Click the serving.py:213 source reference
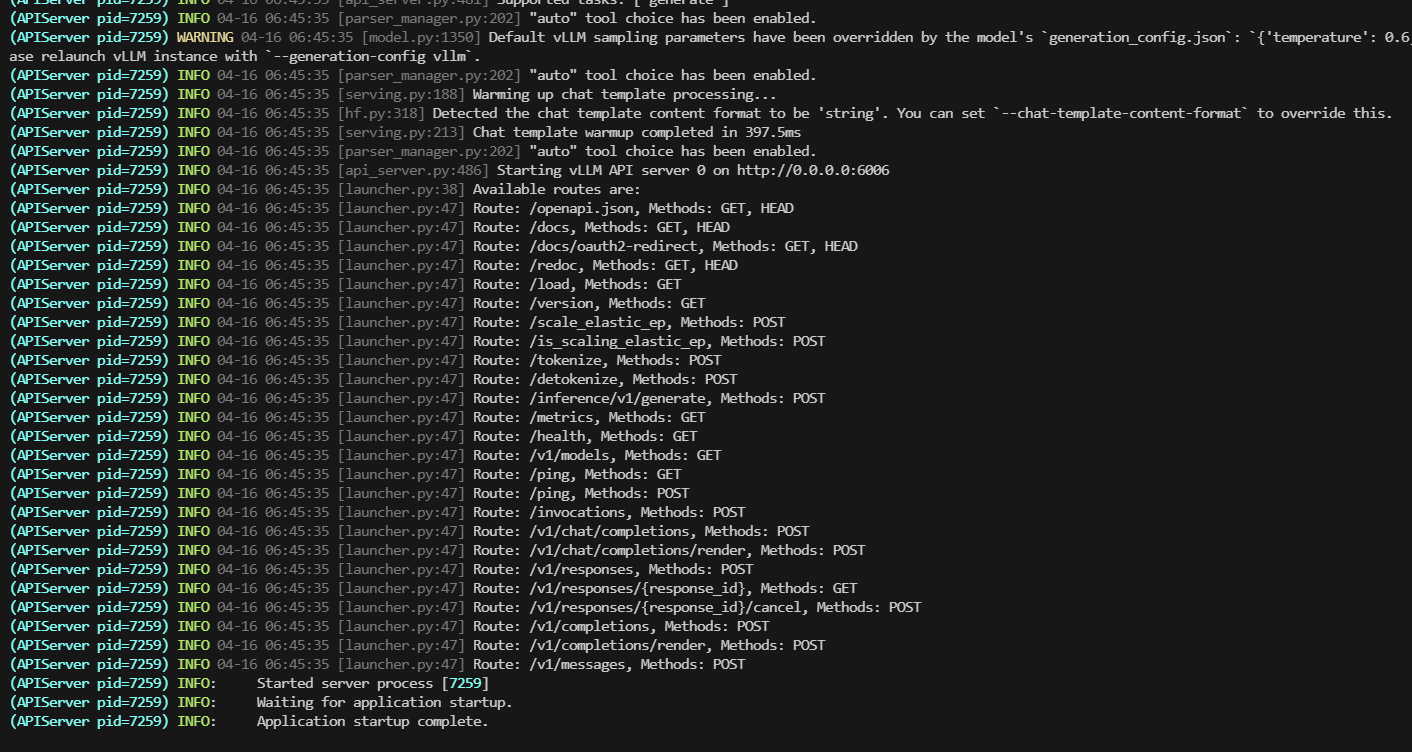1412x752 pixels. point(400,132)
